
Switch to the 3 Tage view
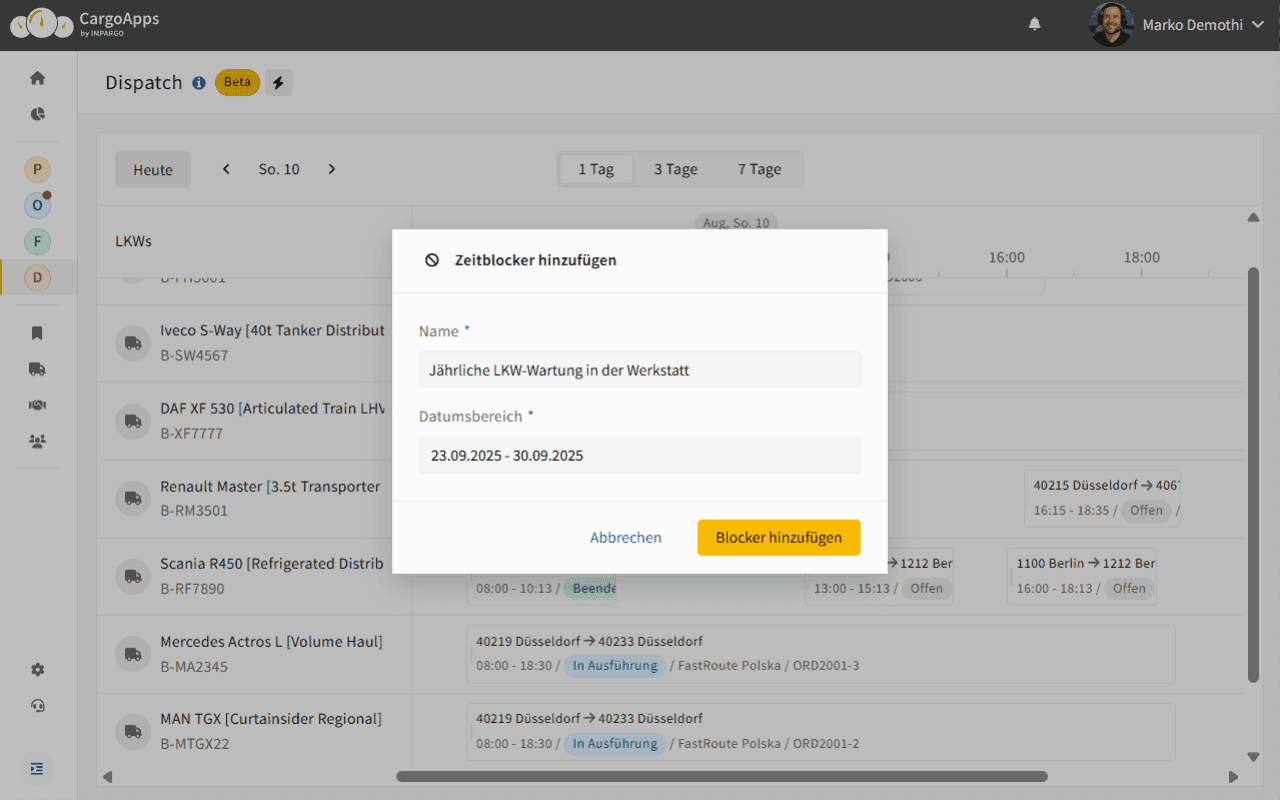click(x=676, y=169)
